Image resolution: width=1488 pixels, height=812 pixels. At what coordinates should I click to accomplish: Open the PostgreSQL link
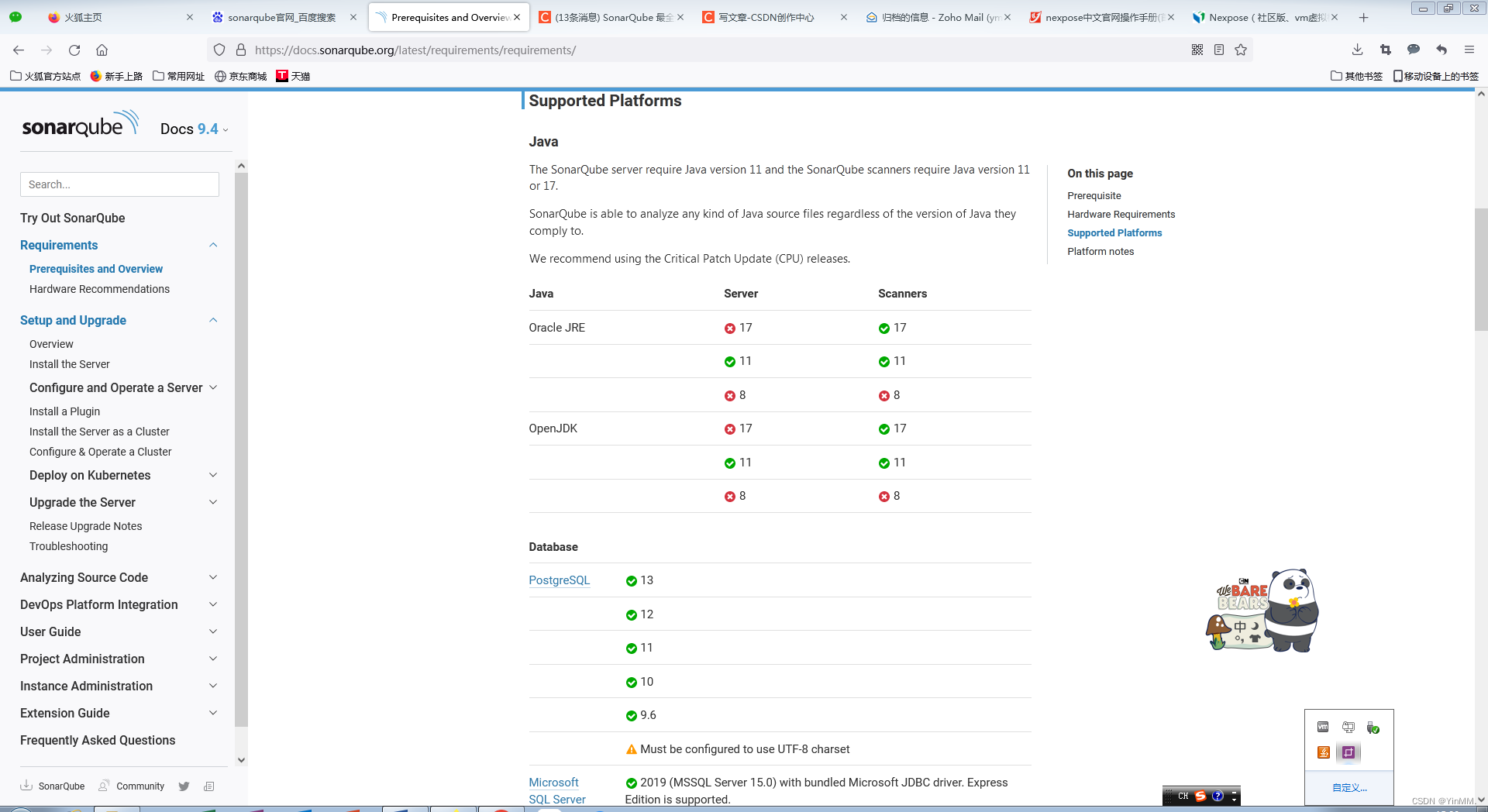[559, 580]
